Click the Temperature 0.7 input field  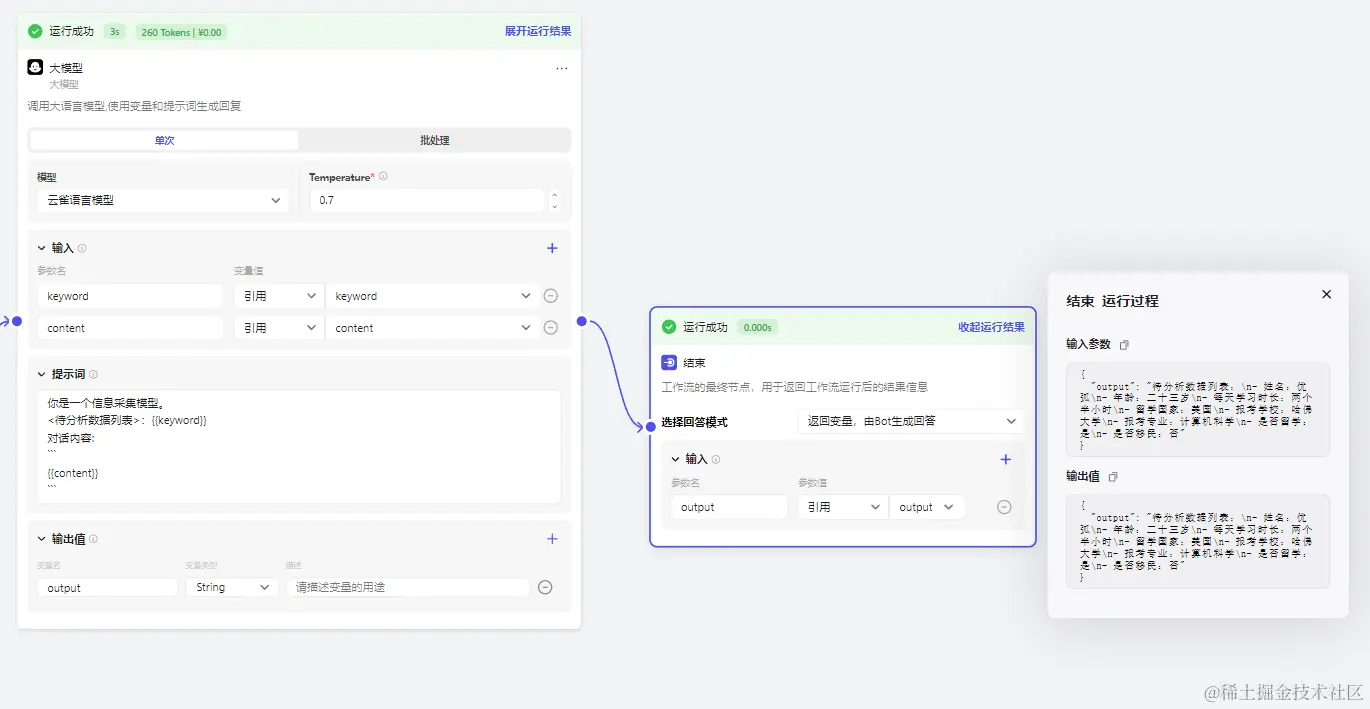pyautogui.click(x=427, y=200)
